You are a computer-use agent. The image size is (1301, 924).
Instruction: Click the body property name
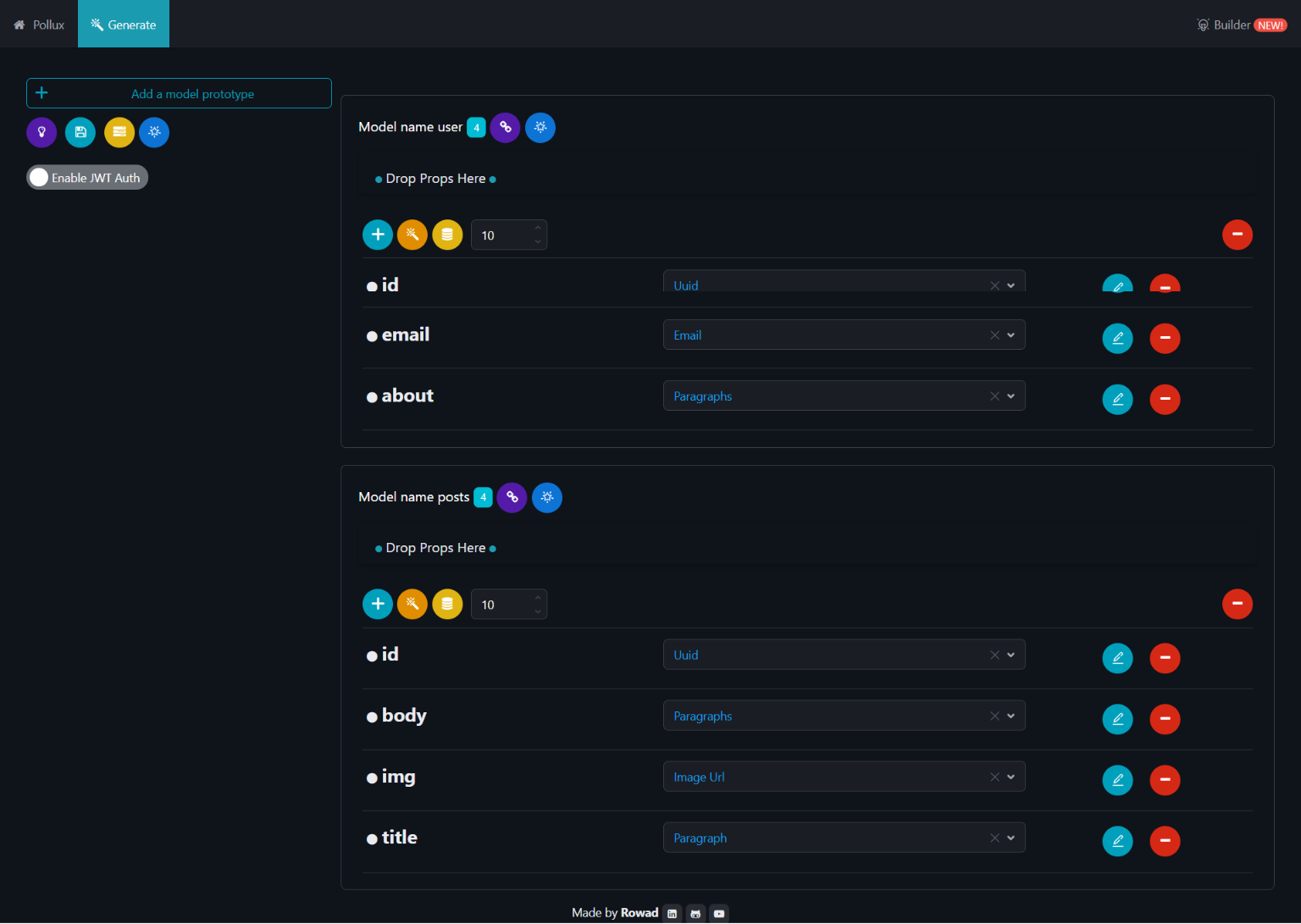pyautogui.click(x=404, y=716)
